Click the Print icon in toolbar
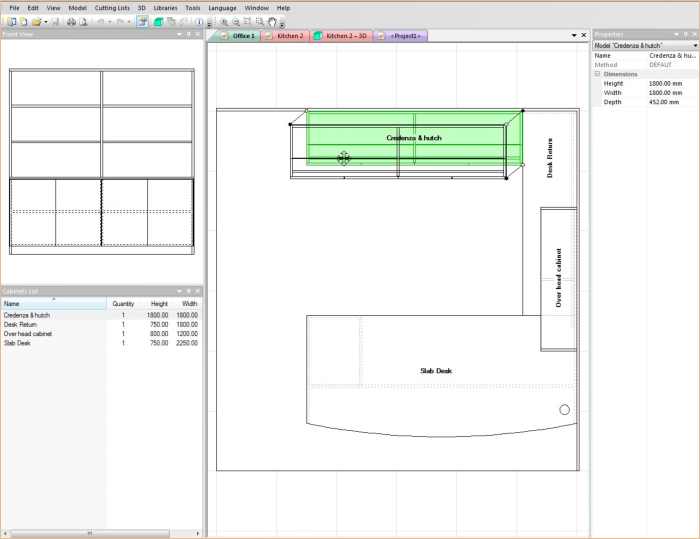 [71, 21]
